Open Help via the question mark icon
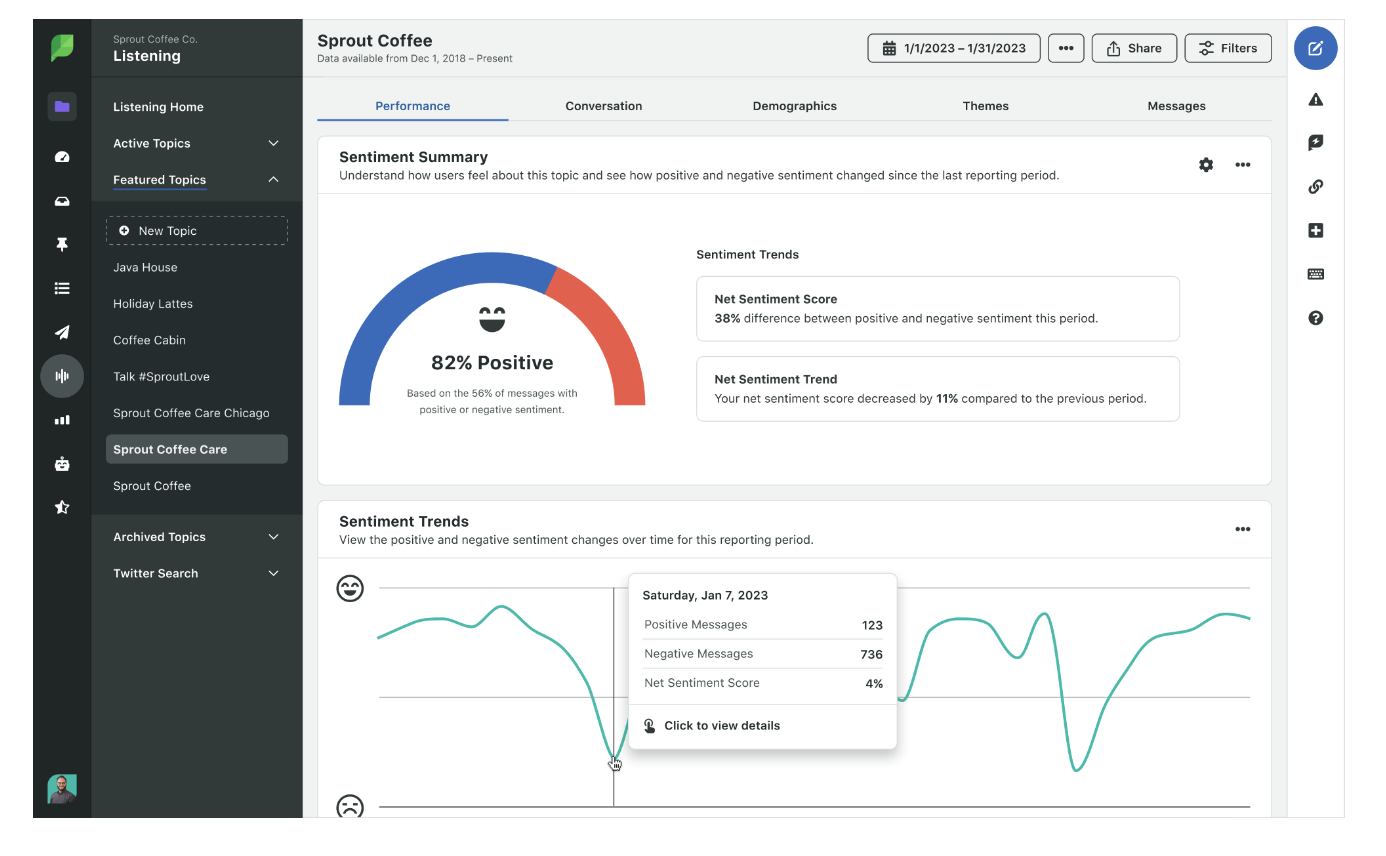 1315,317
